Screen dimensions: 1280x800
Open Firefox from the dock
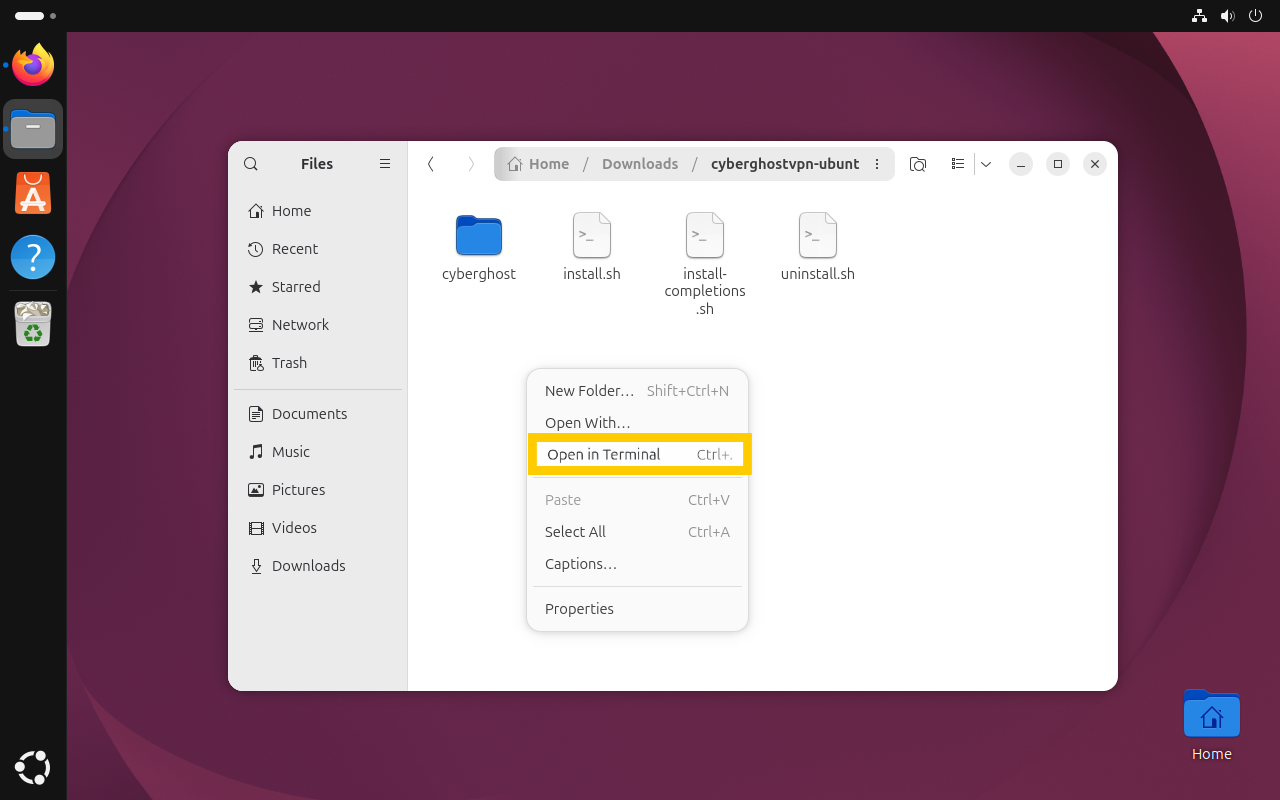[33, 65]
